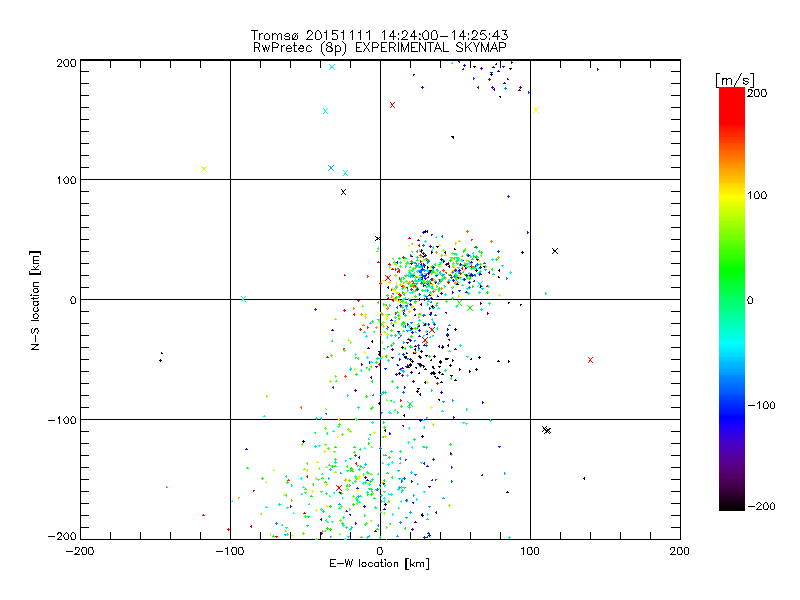Click the subtitle 'RwPretec (8p) EXPERIMENTAL SKYMAP'

pos(380,48)
